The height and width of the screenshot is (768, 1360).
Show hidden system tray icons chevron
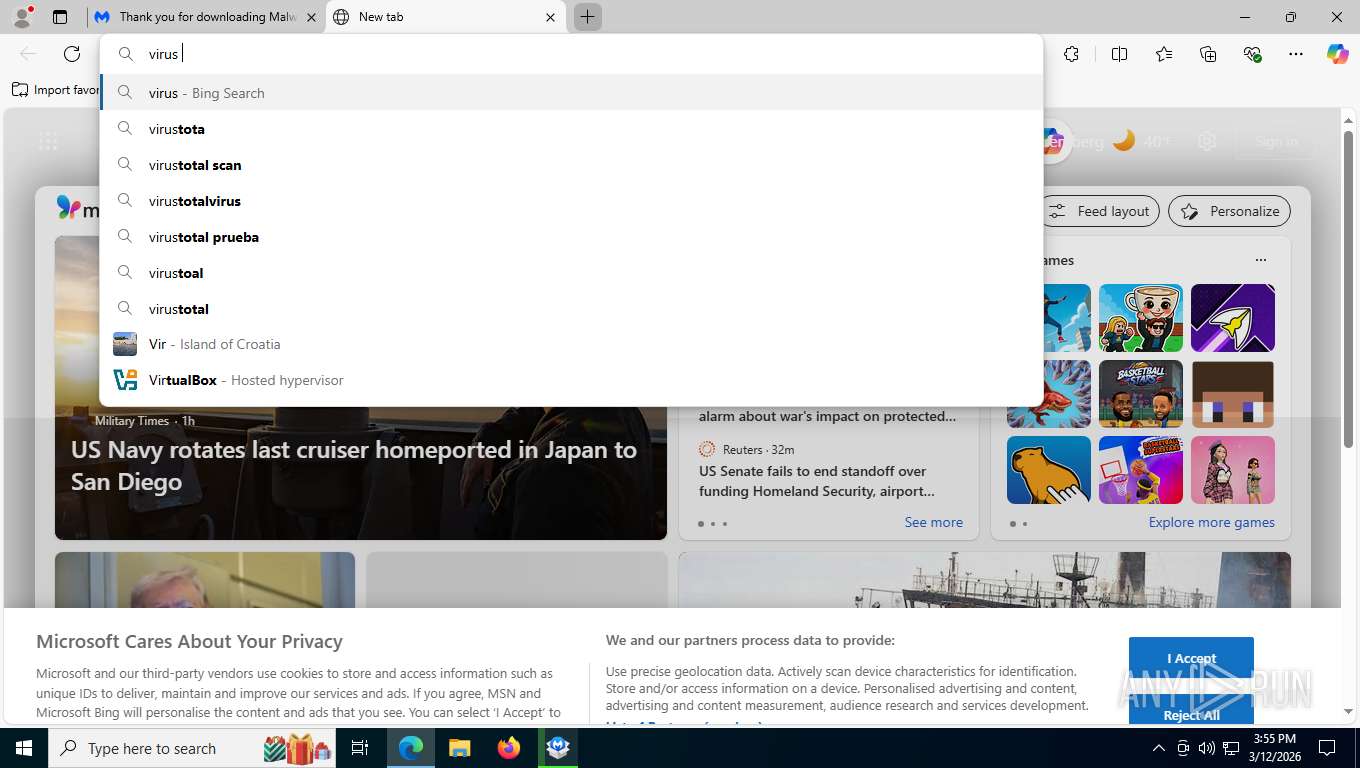coord(1159,748)
